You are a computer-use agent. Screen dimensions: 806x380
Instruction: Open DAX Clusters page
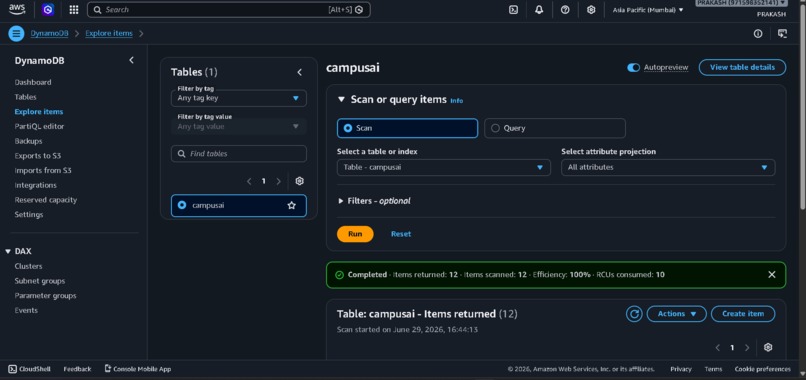[28, 266]
